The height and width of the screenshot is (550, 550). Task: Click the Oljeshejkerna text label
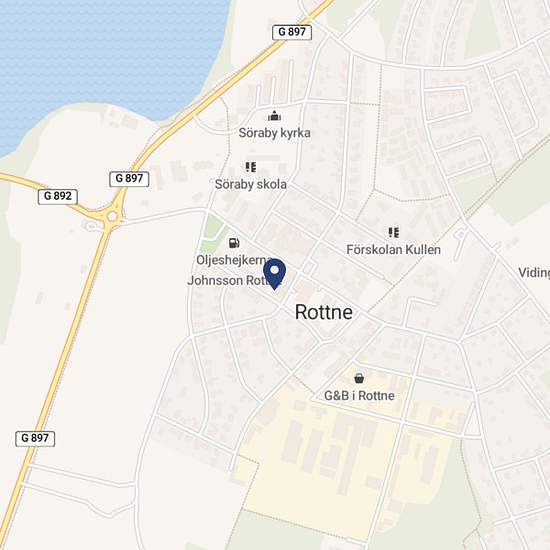(234, 260)
